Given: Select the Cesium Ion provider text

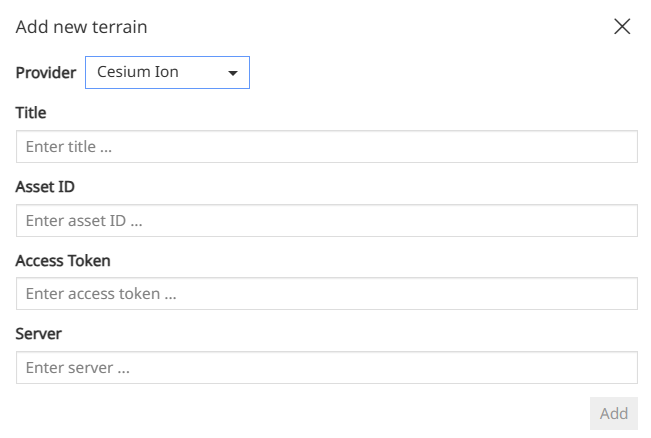Looking at the screenshot, I should (138, 73).
